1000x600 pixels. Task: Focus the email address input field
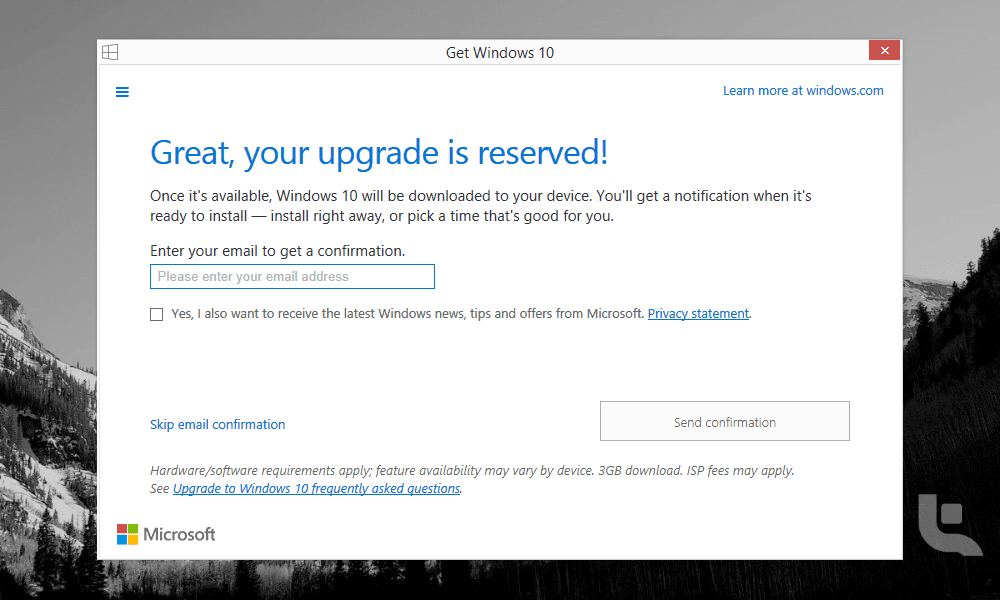[292, 277]
